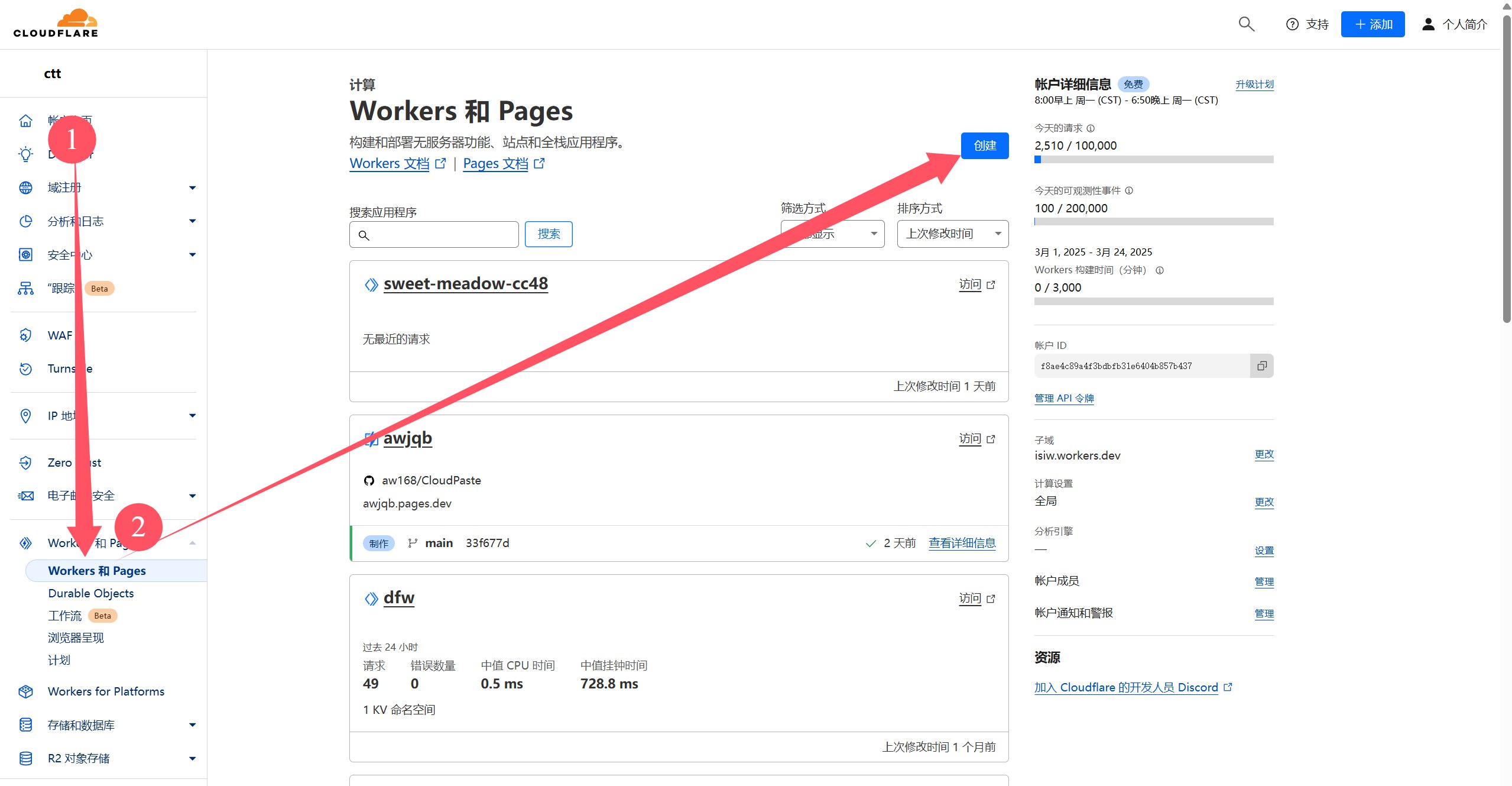Viewport: 1512px width, 786px height.
Task: Select Workers 和 Pages submenu item
Action: (x=116, y=571)
